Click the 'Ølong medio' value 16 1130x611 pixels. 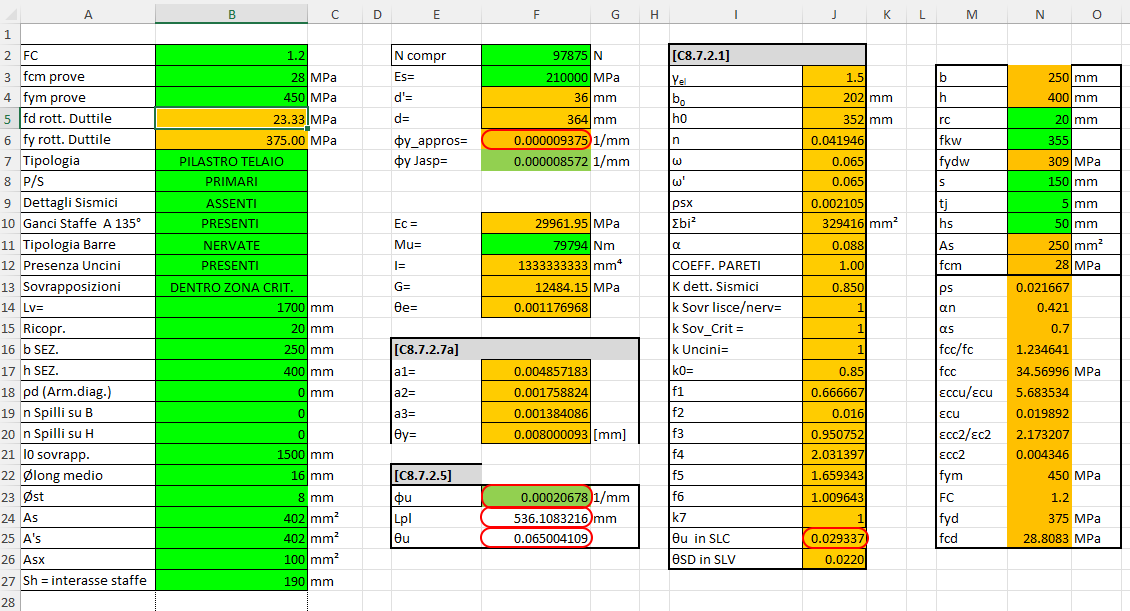point(231,476)
